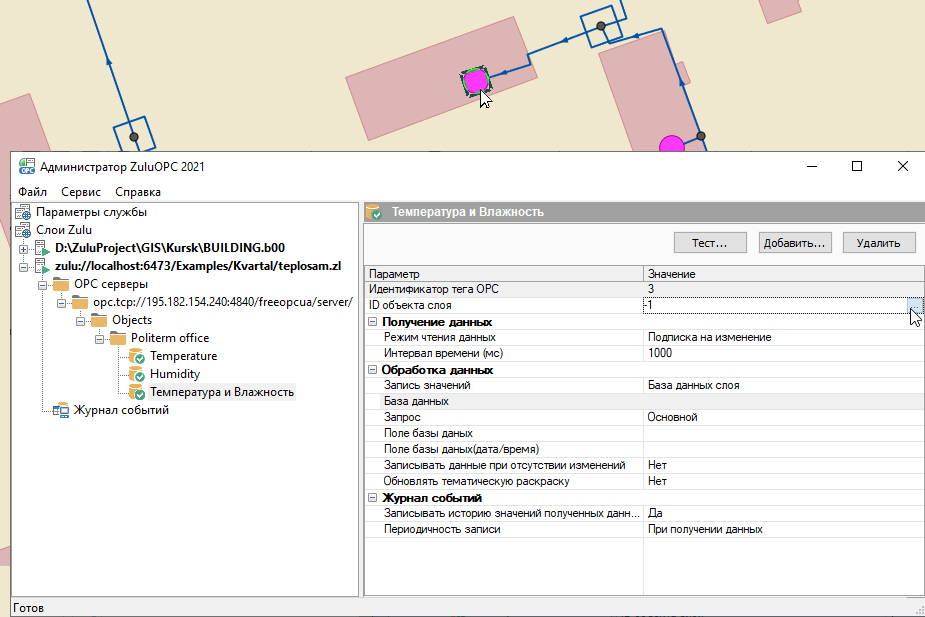Select the Humidity tag icon

(136, 374)
